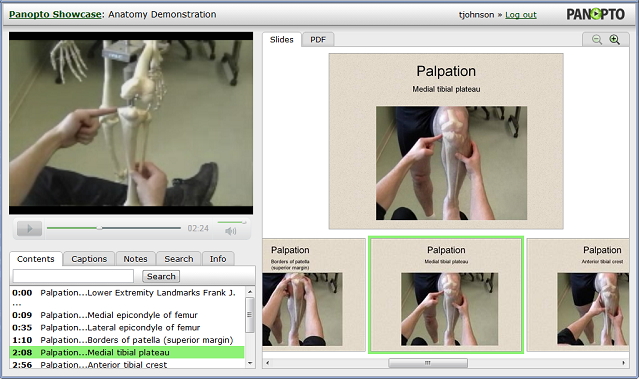Viewport: 639px width, 379px height.
Task: Open the Captions tab
Action: click(x=89, y=259)
